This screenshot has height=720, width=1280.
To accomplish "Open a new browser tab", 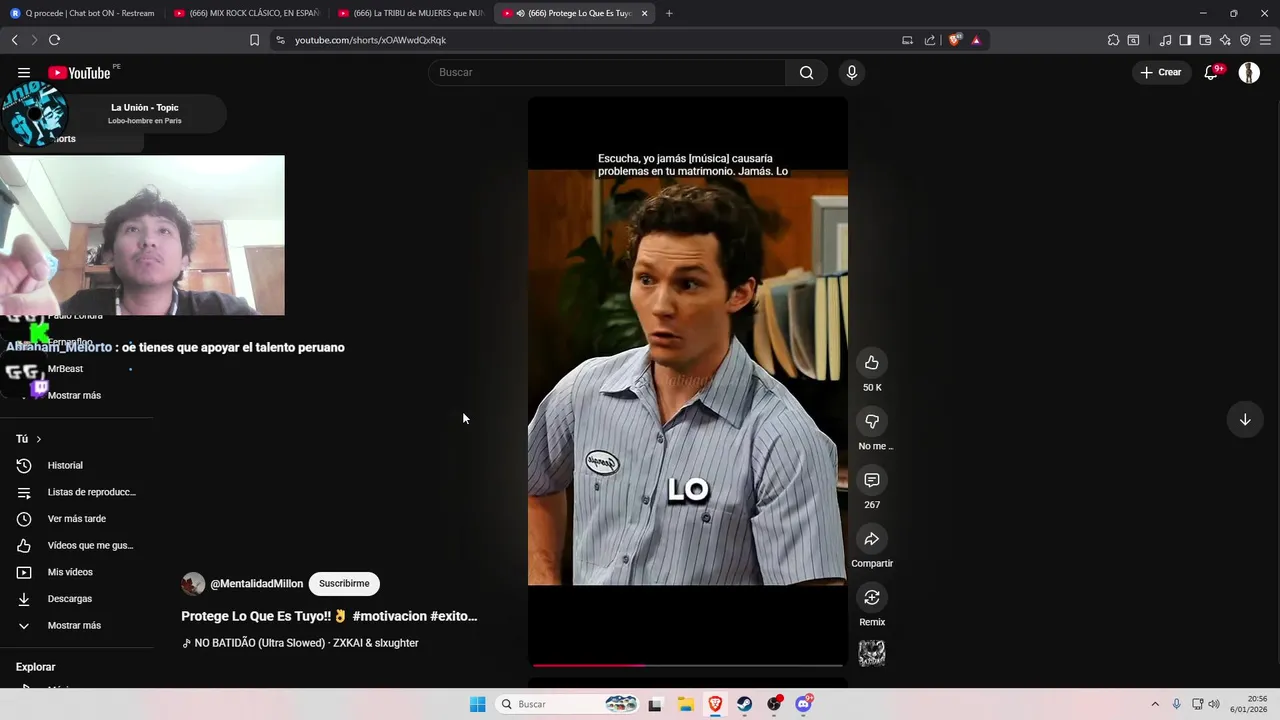I will pyautogui.click(x=669, y=13).
